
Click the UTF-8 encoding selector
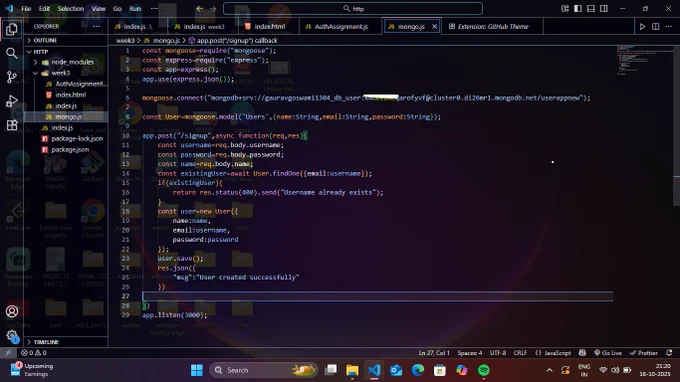[x=498, y=353]
